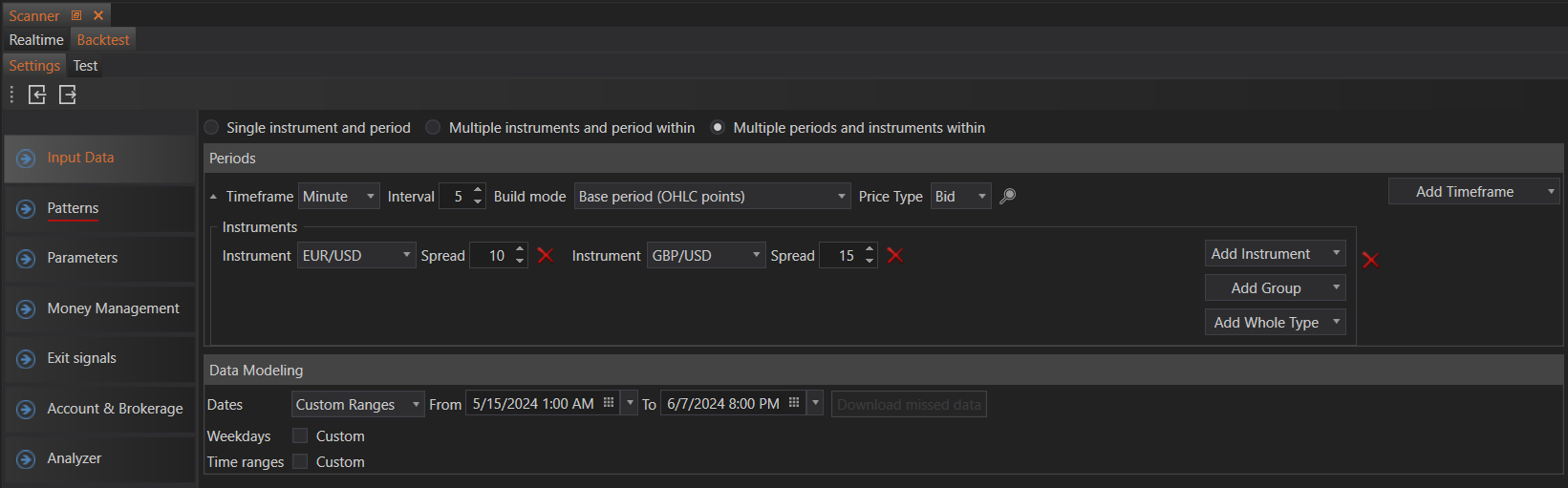The image size is (1568, 488).
Task: Delete the timeframe using rightmost red X
Action: [x=1370, y=260]
